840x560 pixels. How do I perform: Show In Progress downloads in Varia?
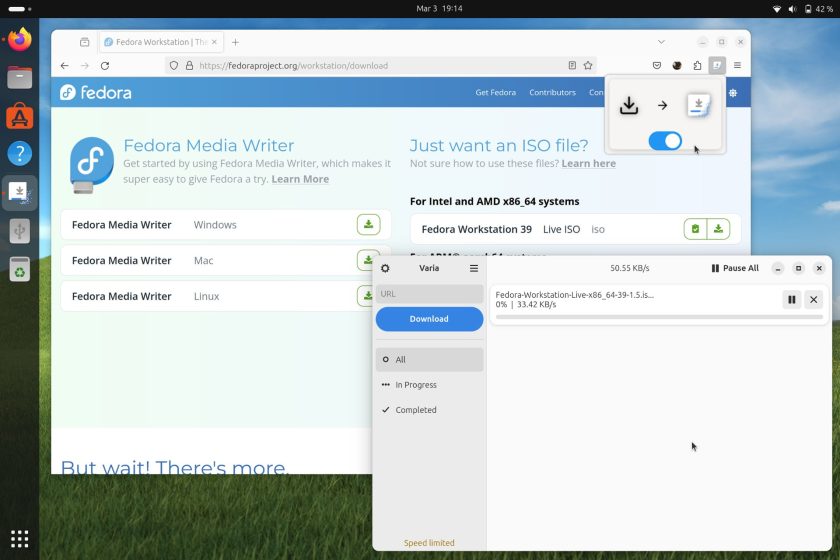[429, 385]
